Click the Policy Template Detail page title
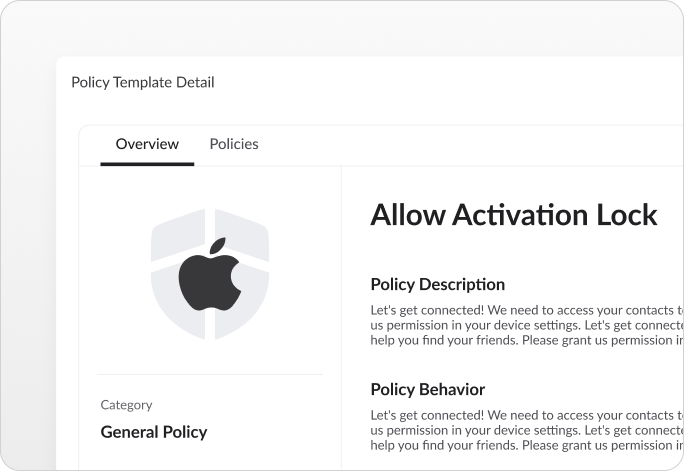The image size is (684, 471). [143, 82]
